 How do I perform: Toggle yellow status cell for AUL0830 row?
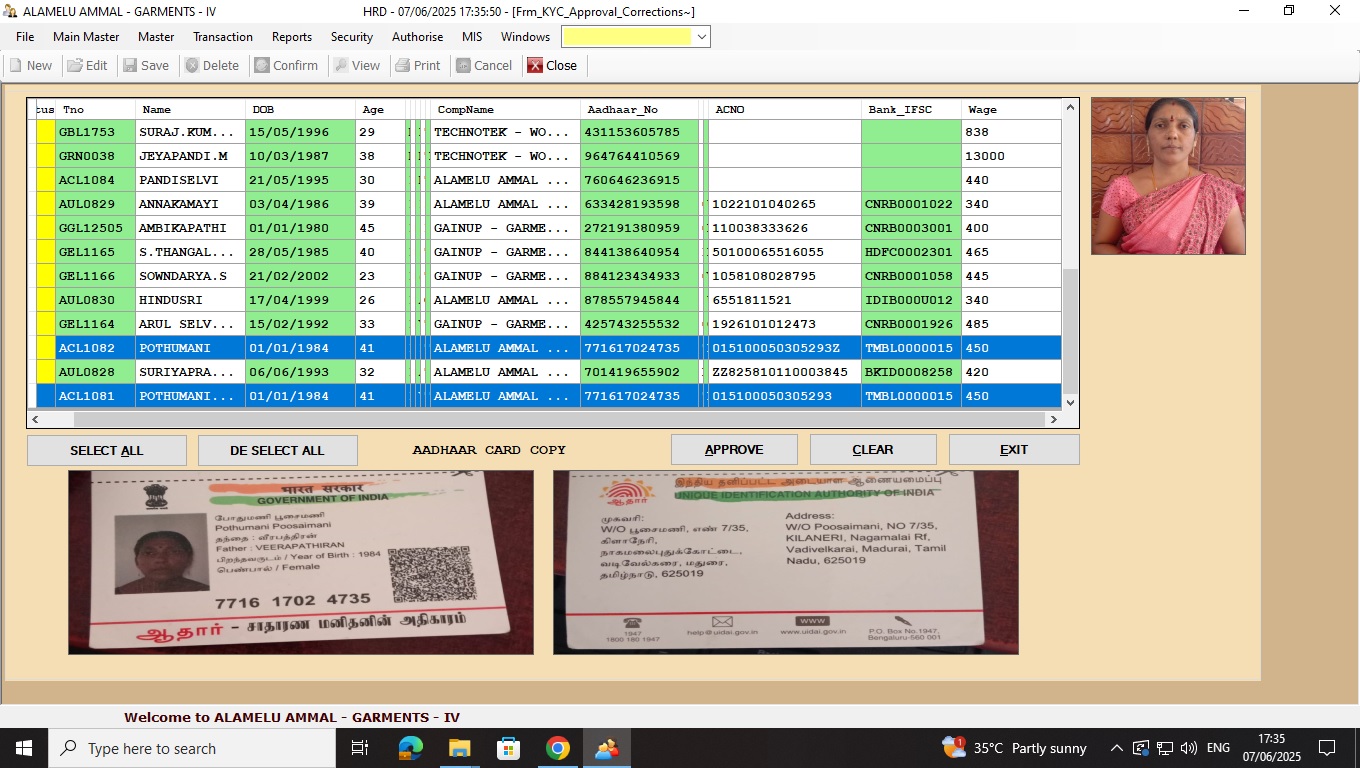[x=45, y=300]
